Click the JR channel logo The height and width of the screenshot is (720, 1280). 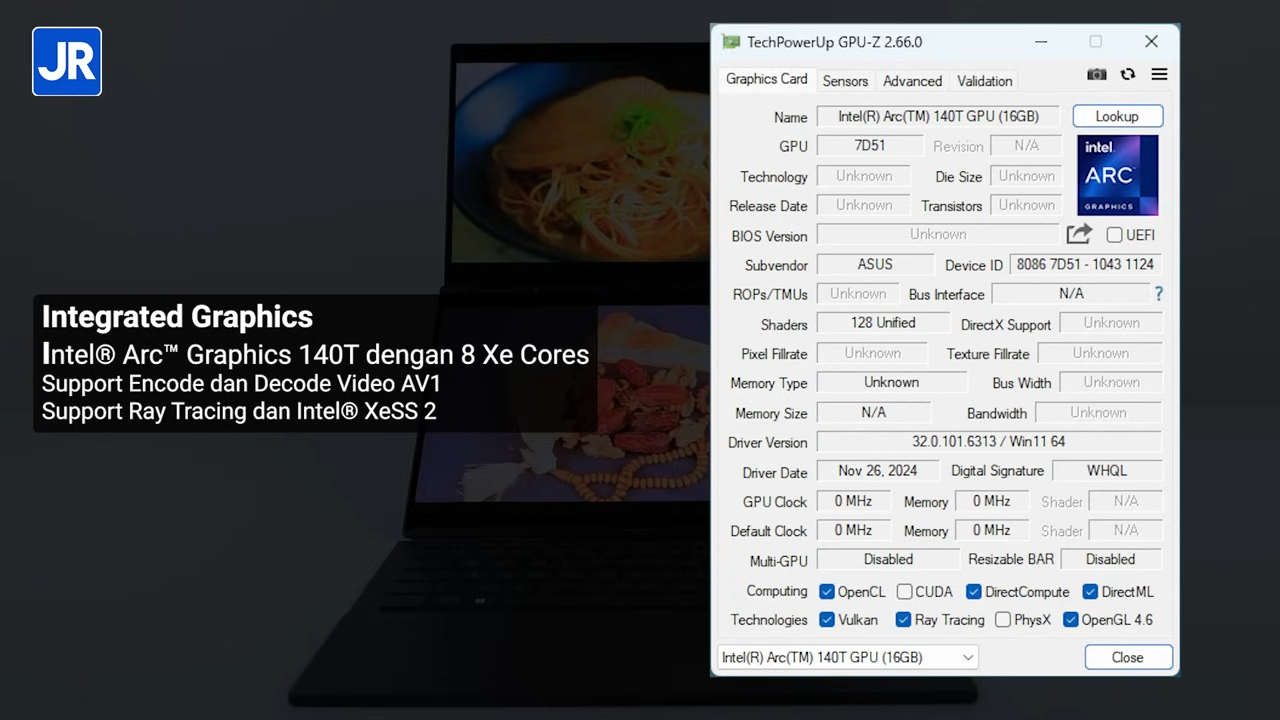point(66,61)
